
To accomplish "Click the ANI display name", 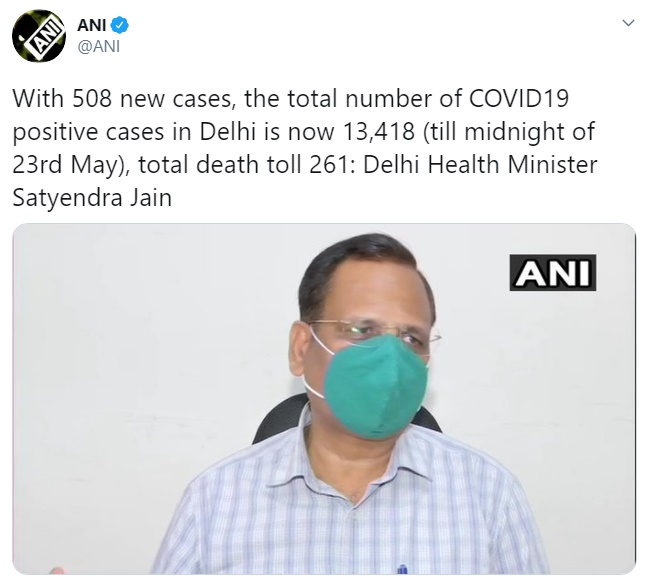I will click(x=92, y=25).
